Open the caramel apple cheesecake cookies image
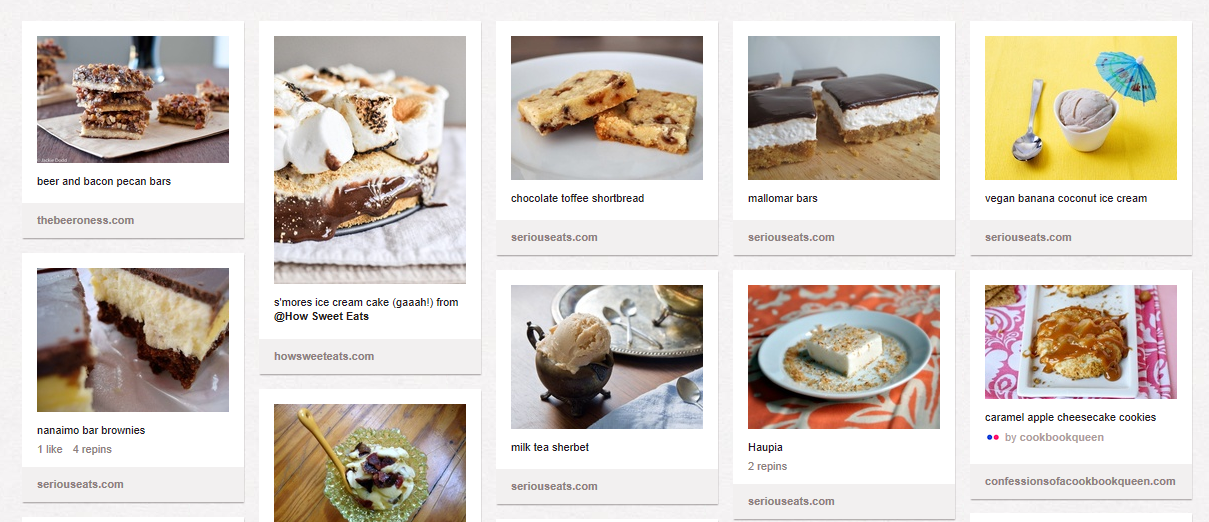This screenshot has height=522, width=1209. click(x=1081, y=342)
